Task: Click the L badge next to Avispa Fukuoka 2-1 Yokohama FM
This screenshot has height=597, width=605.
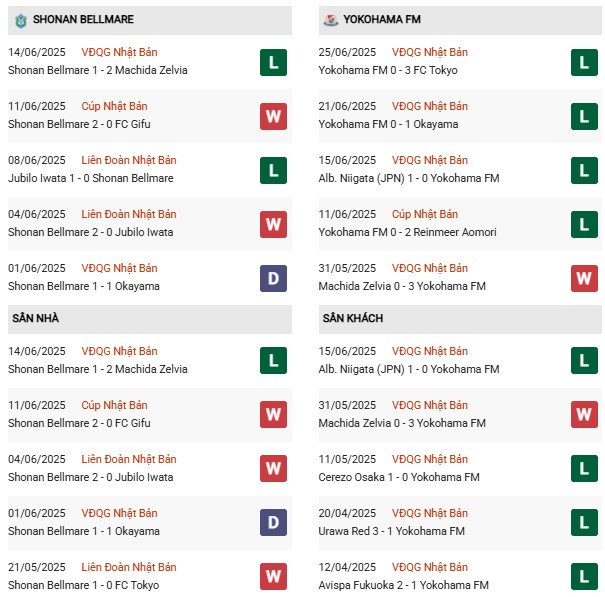Action: [584, 577]
